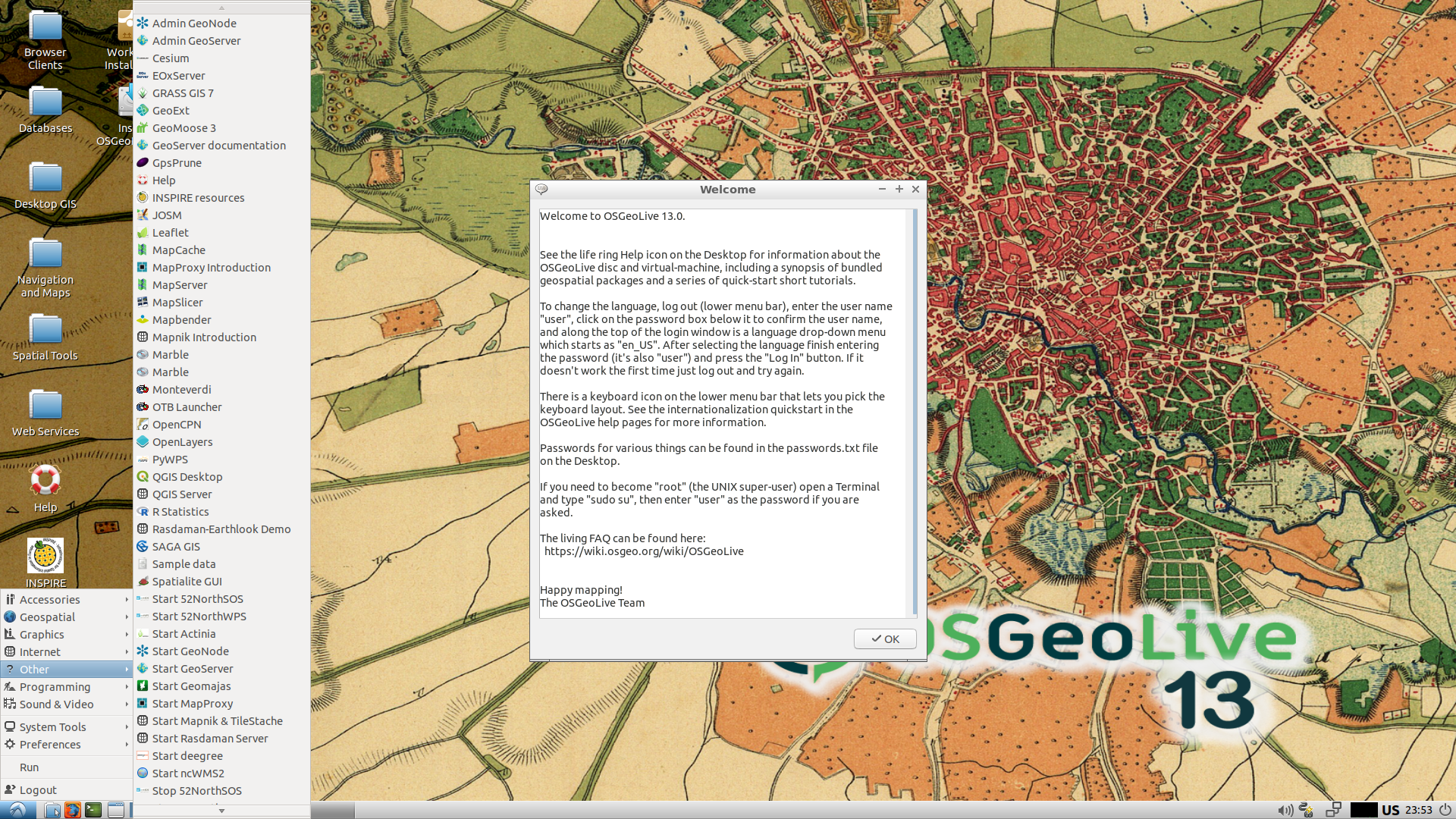Choose Start GeoServer menu entry
Image resolution: width=1456 pixels, height=819 pixels.
click(x=221, y=668)
